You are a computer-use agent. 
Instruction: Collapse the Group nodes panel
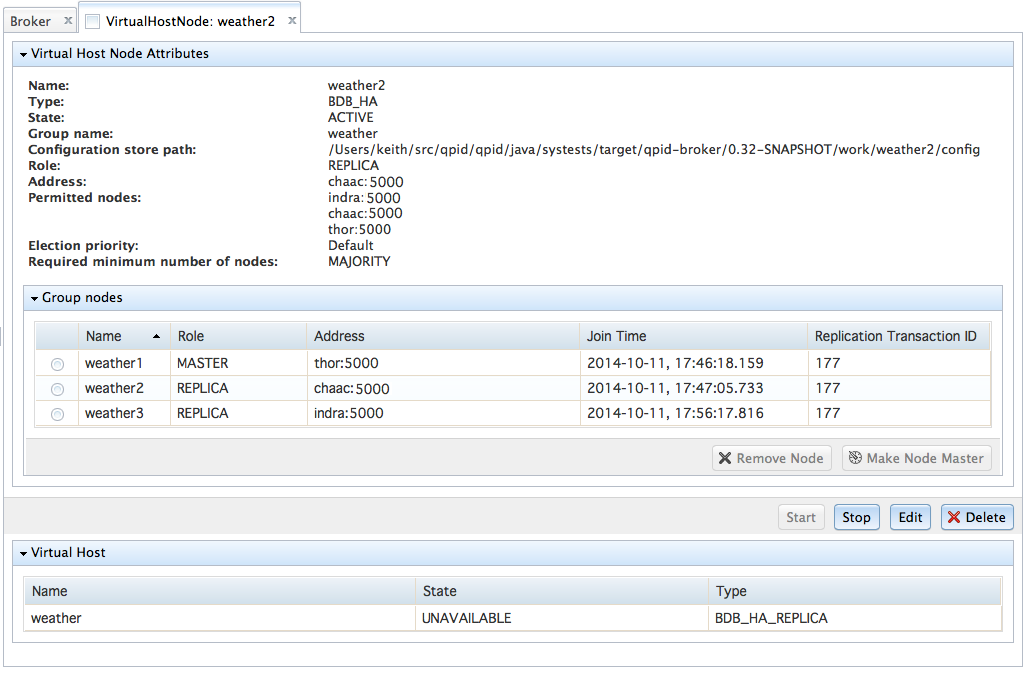34,298
